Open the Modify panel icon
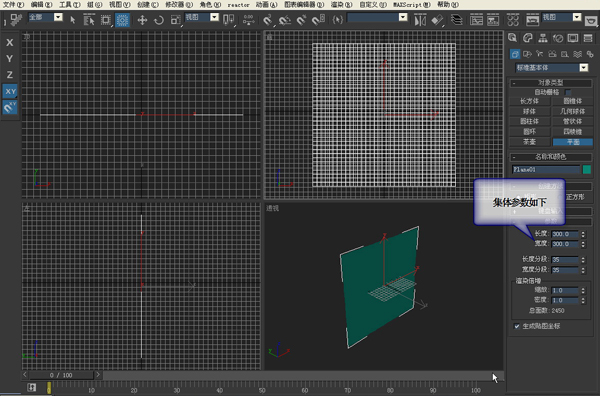 pos(528,38)
